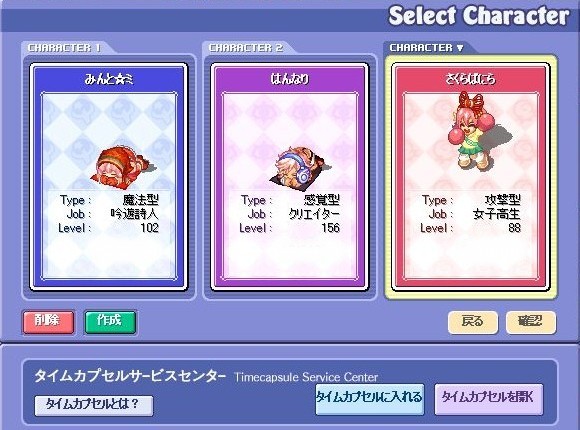Click the 戻る back button
This screenshot has width=580, height=430.
(x=473, y=322)
